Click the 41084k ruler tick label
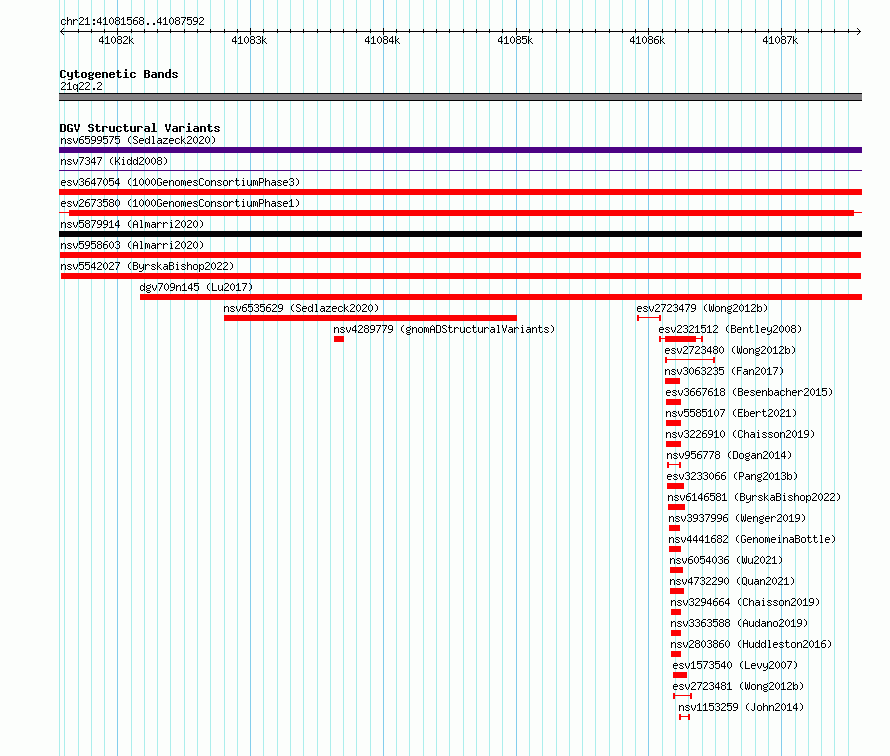Viewport: 890px width, 756px height. 382,40
